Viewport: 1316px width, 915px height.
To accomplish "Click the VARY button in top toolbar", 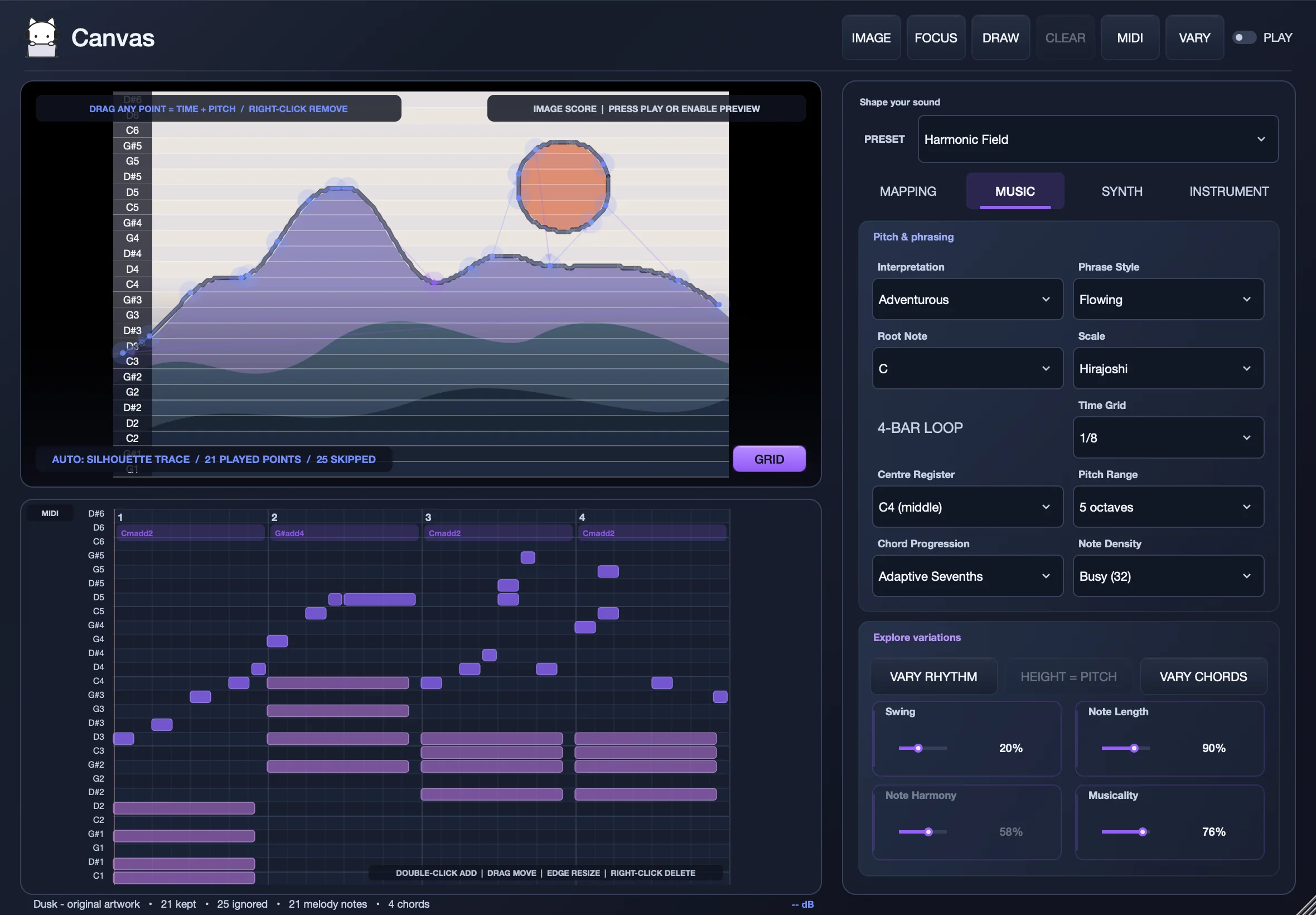I will point(1194,38).
